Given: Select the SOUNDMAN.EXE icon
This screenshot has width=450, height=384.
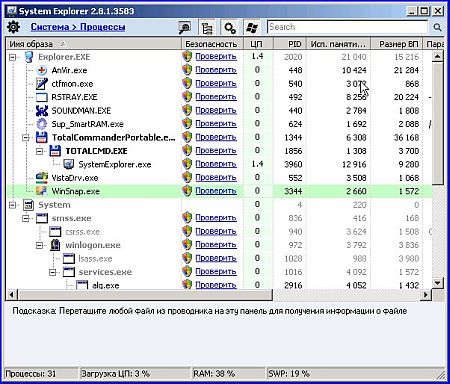Looking at the screenshot, I should point(42,111).
